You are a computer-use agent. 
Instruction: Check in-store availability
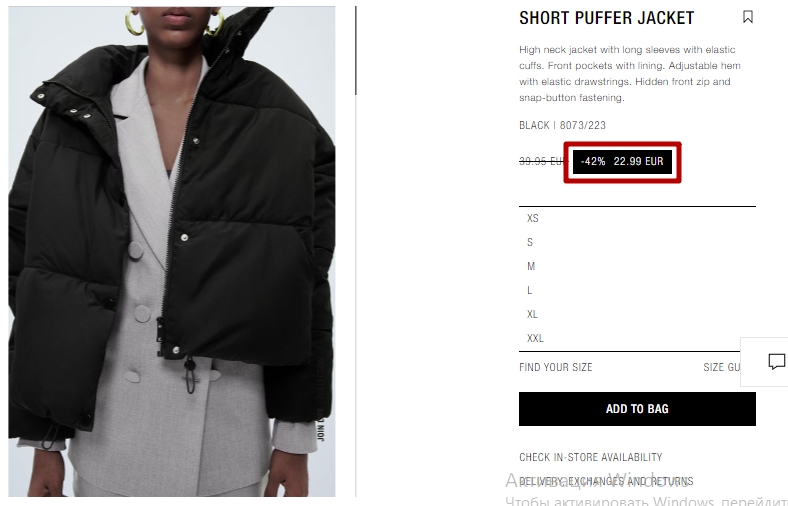(590, 457)
